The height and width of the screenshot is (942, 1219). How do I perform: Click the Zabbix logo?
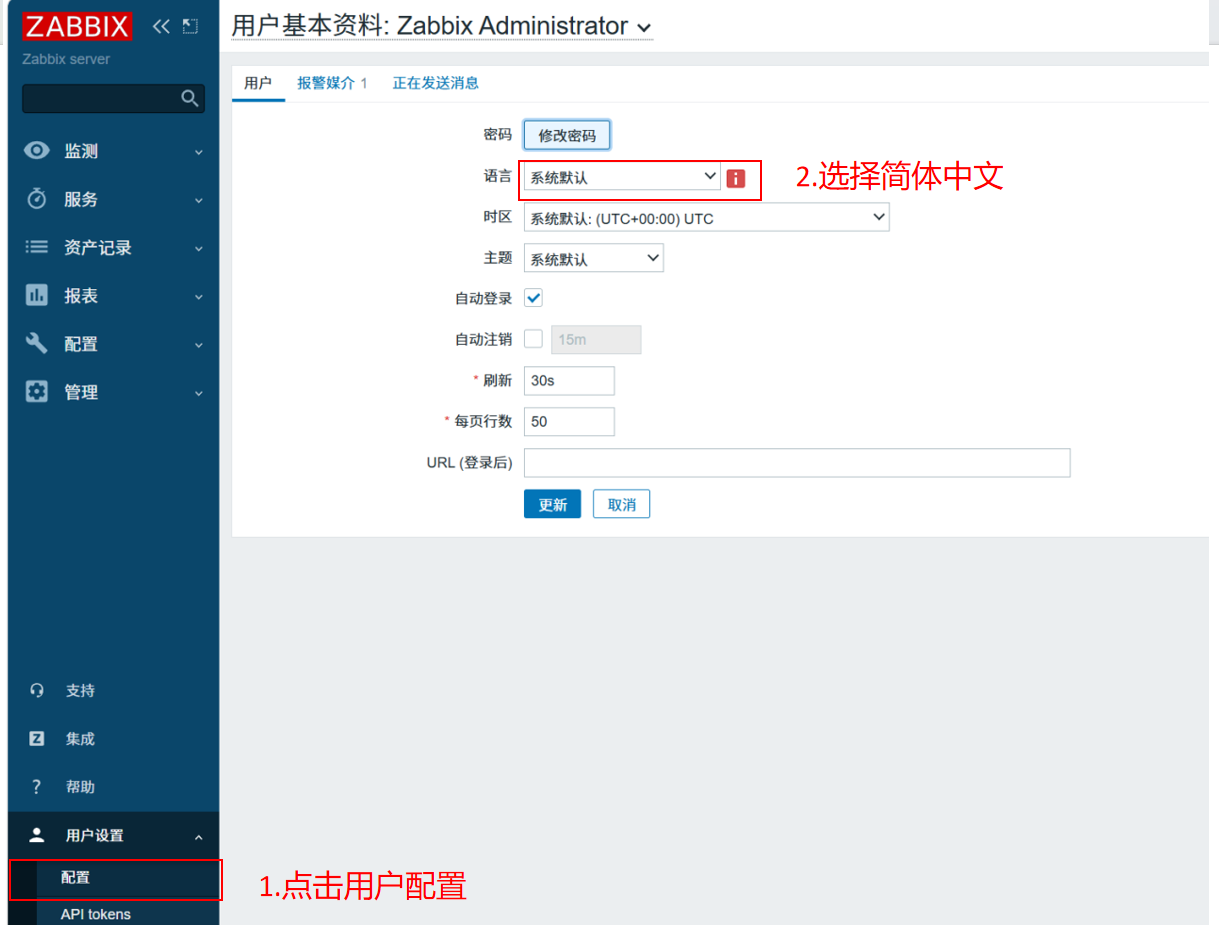[77, 26]
